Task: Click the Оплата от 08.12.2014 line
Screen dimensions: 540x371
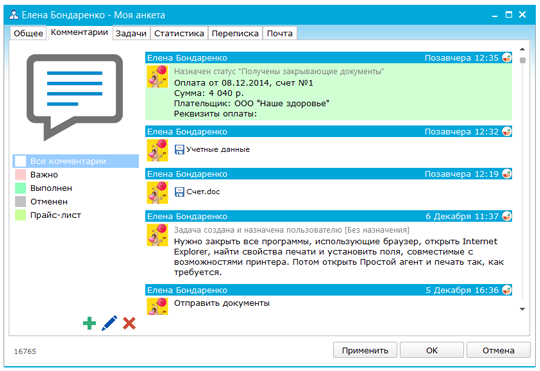Action: [243, 83]
